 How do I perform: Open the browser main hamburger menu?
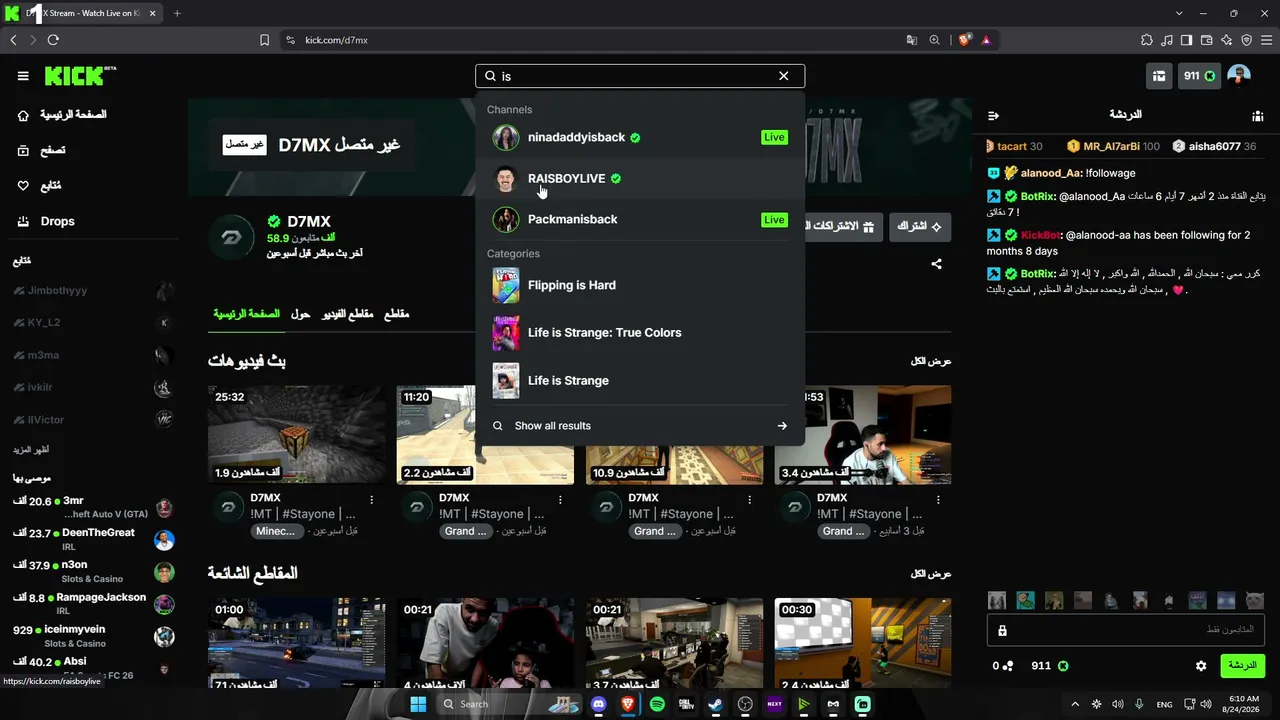tap(1267, 40)
